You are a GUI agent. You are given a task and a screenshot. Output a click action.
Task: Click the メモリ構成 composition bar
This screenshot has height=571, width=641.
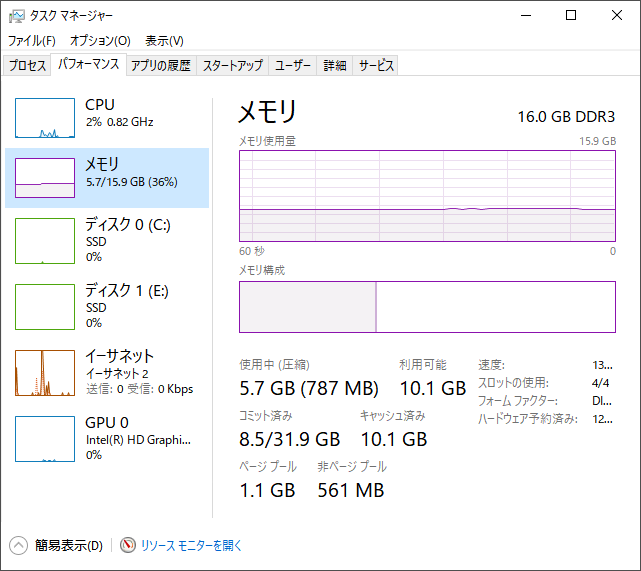pyautogui.click(x=427, y=307)
